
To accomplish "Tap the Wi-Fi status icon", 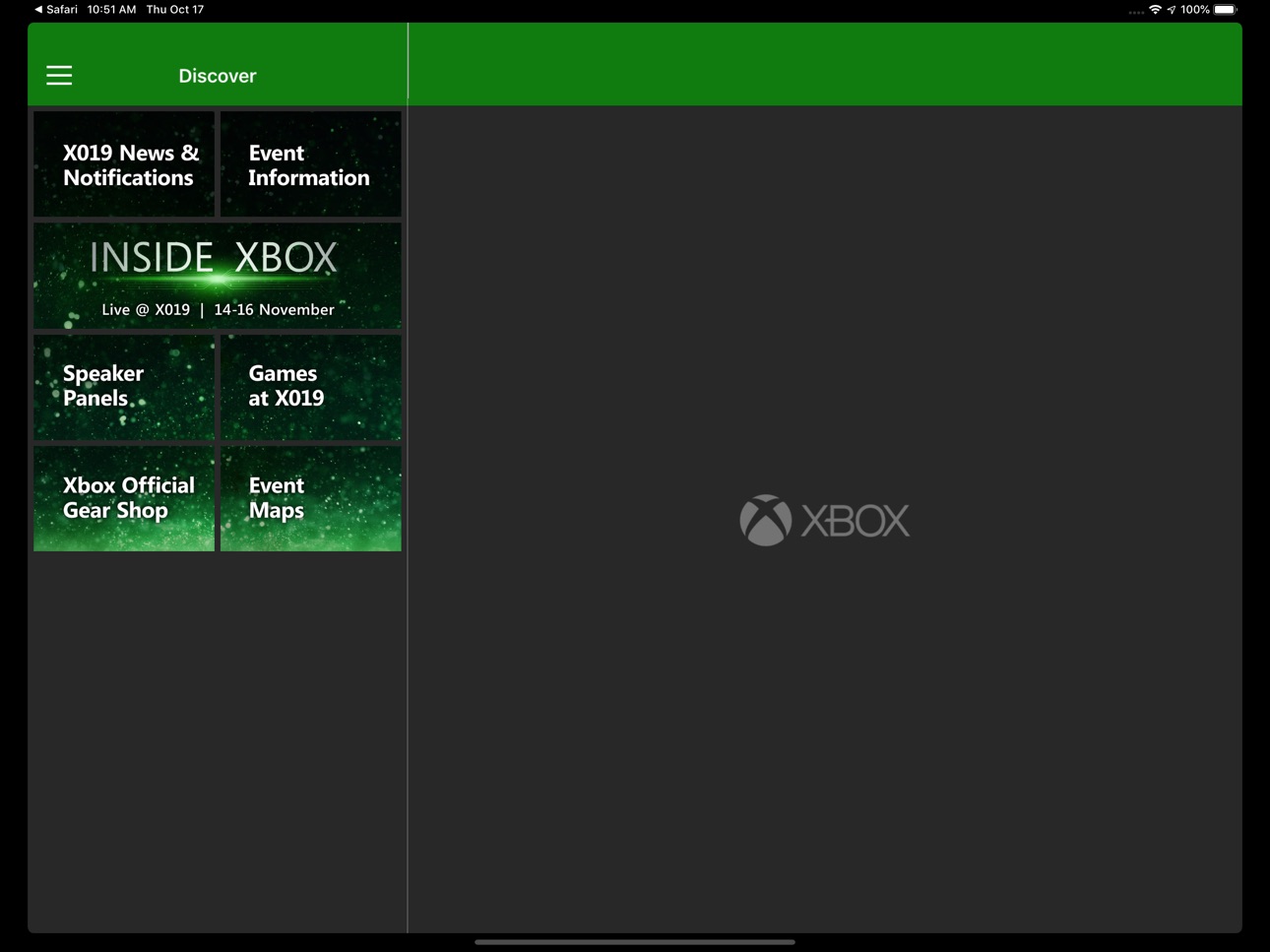I will point(1155,10).
